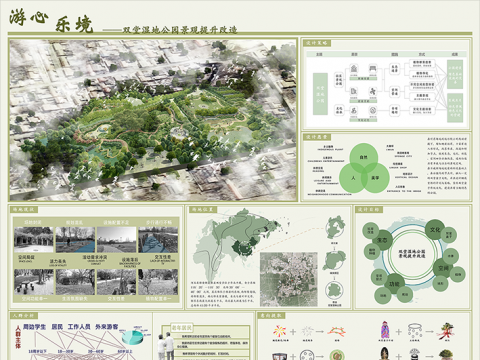Image resolution: width=480 pixels, height=360 pixels.
Task: Click the colorful doll figure imagery icon
Action: [385, 330]
